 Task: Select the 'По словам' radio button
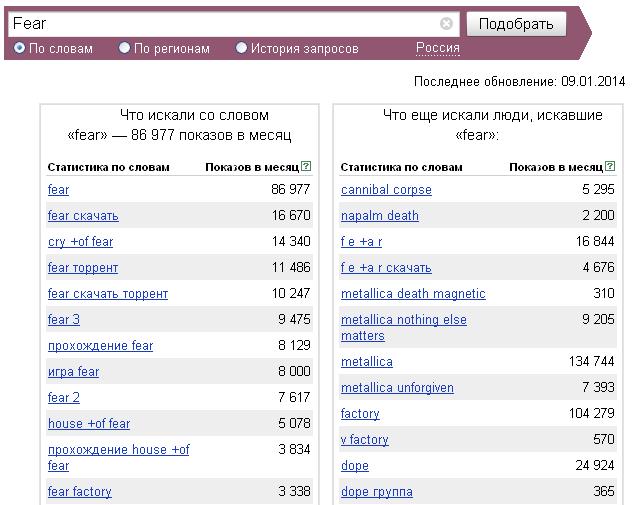19,48
